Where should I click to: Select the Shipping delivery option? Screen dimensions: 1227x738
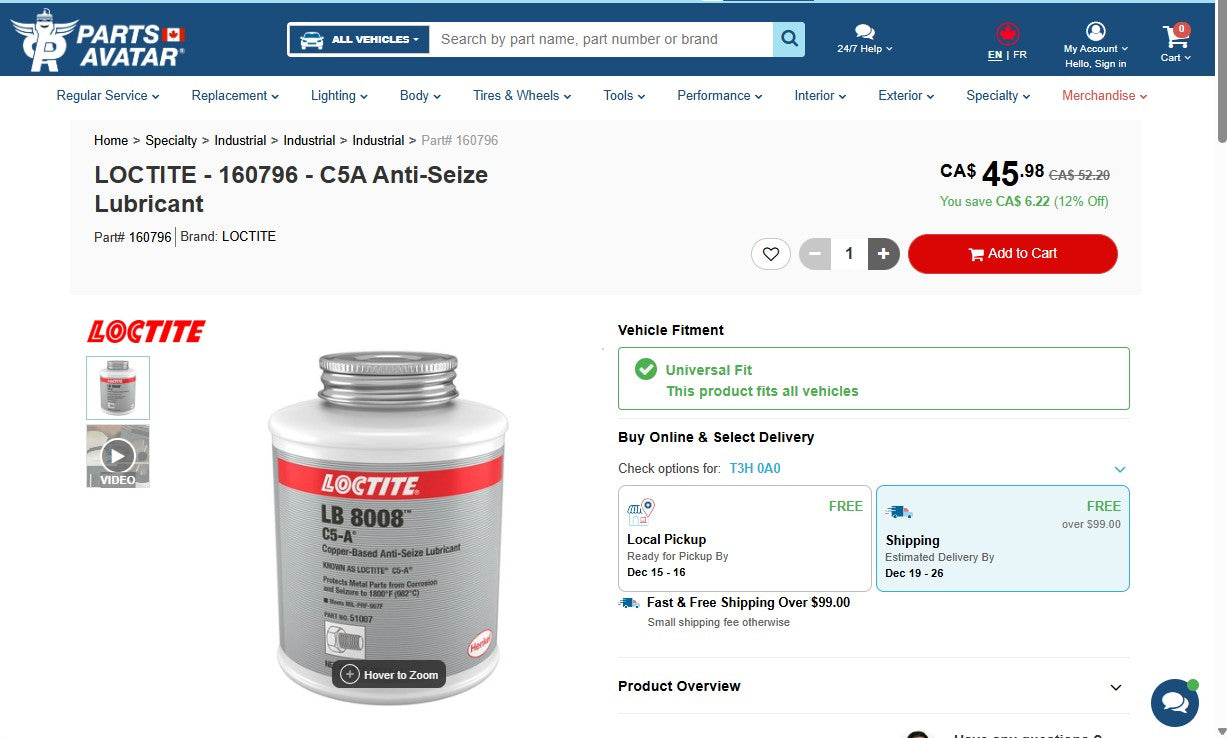pyautogui.click(x=1002, y=539)
